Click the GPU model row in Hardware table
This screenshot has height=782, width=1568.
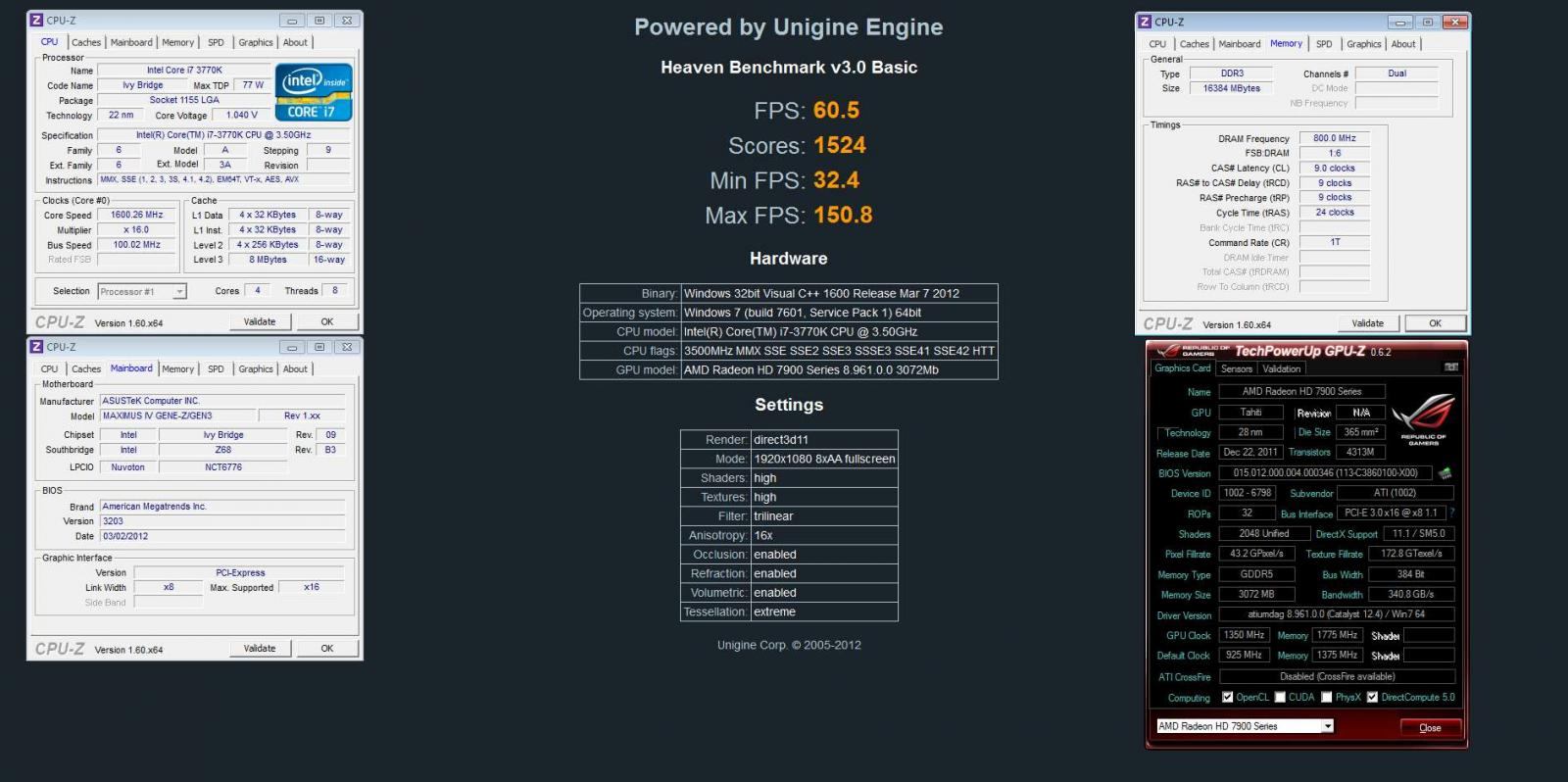[x=789, y=370]
